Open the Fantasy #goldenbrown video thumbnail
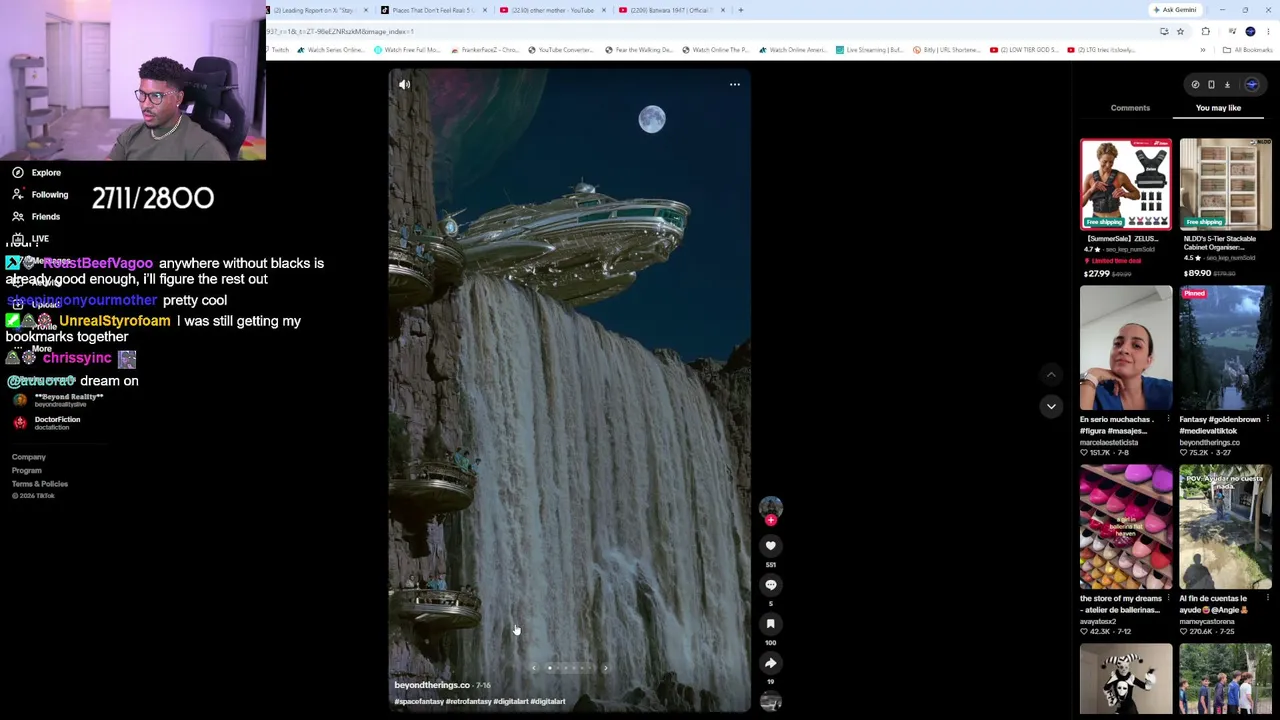1280x720 pixels. click(1225, 348)
